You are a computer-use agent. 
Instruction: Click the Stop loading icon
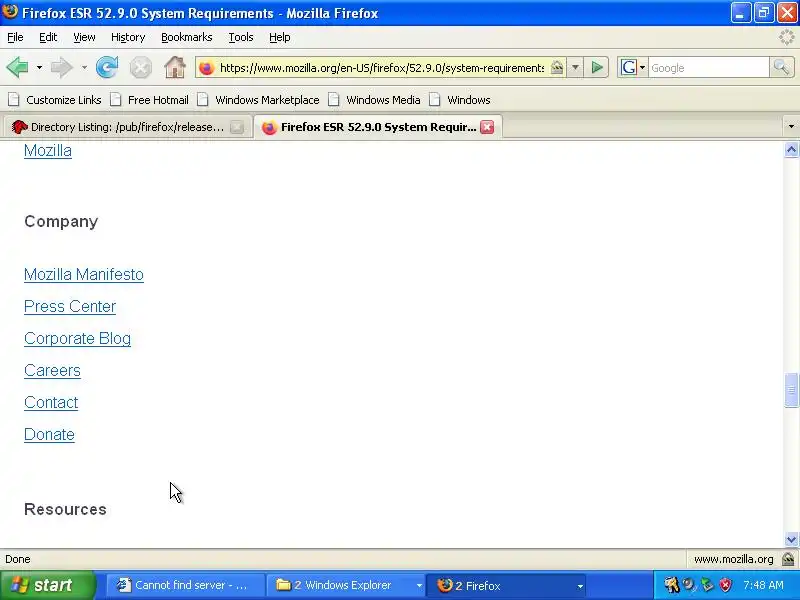tap(140, 67)
